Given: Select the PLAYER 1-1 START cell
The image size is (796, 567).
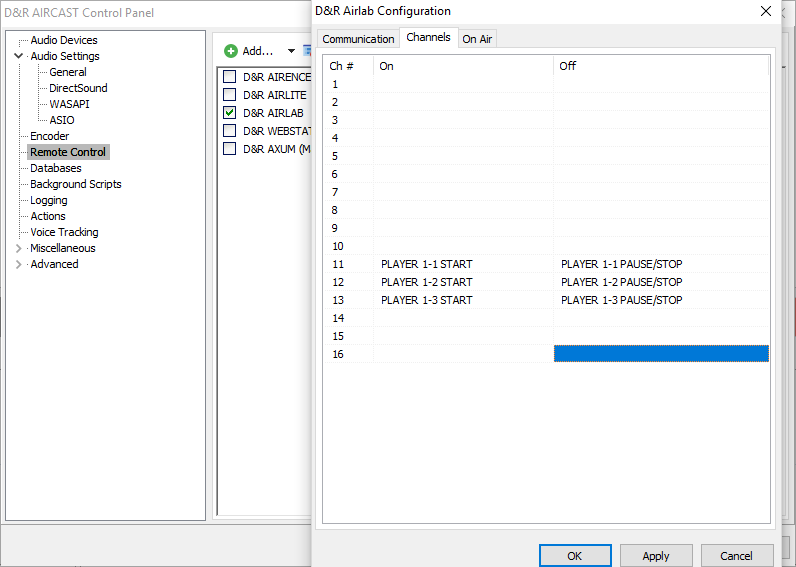Looking at the screenshot, I should (463, 264).
